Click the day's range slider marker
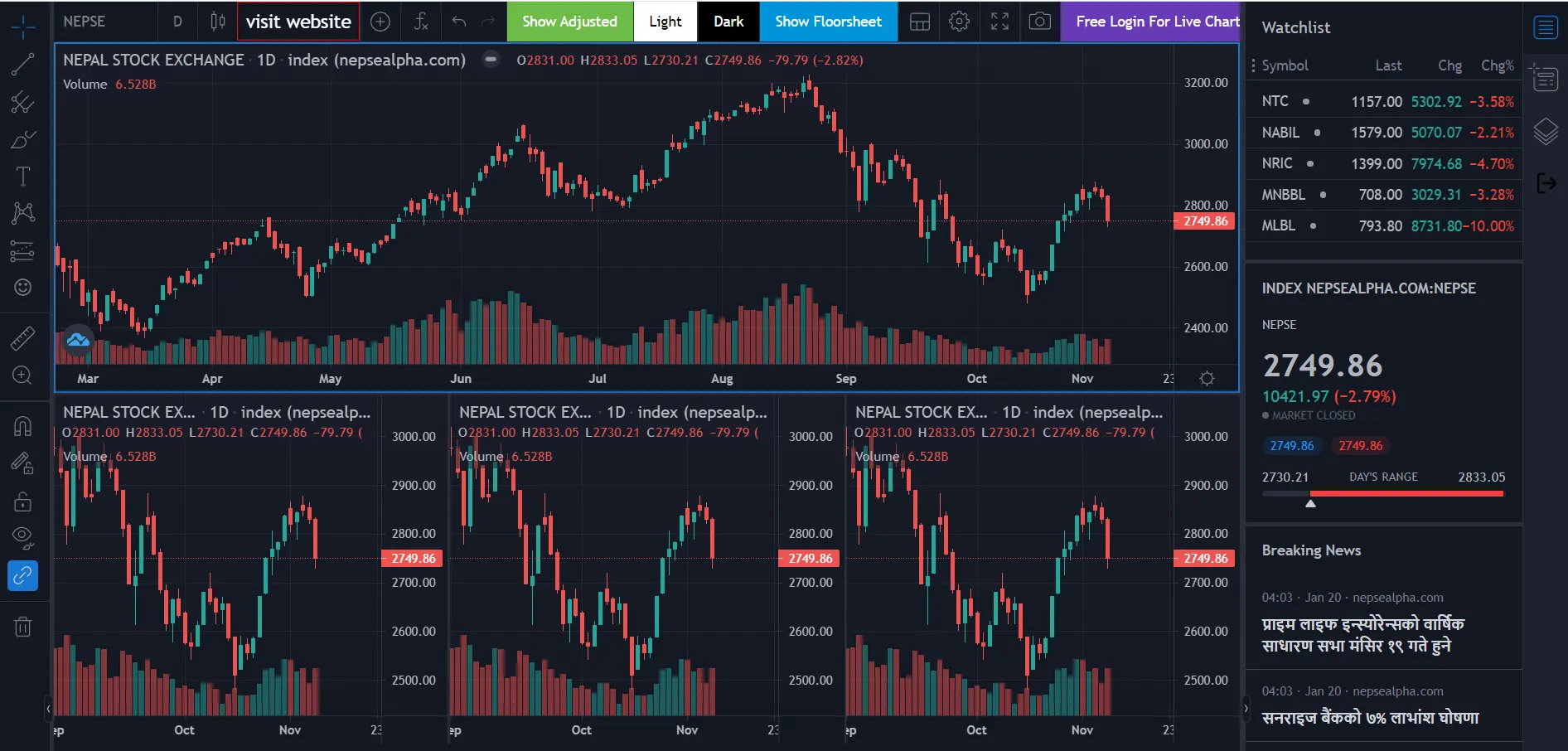This screenshot has height=751, width=1568. 1310,502
